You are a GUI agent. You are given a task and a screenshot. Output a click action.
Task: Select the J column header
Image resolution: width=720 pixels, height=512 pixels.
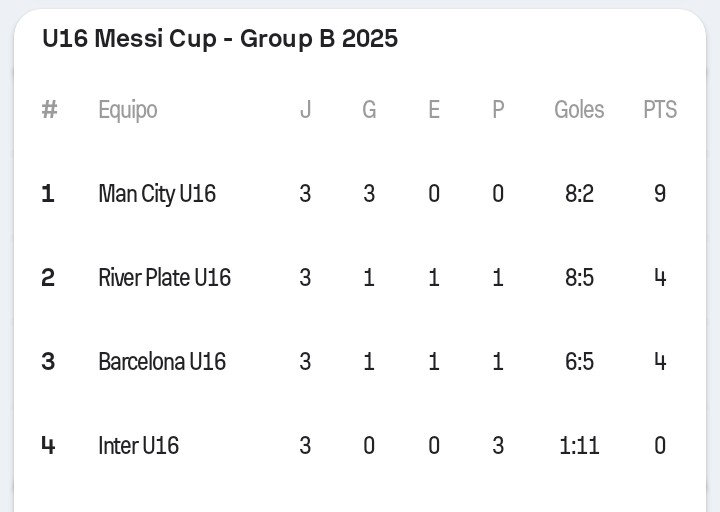305,109
